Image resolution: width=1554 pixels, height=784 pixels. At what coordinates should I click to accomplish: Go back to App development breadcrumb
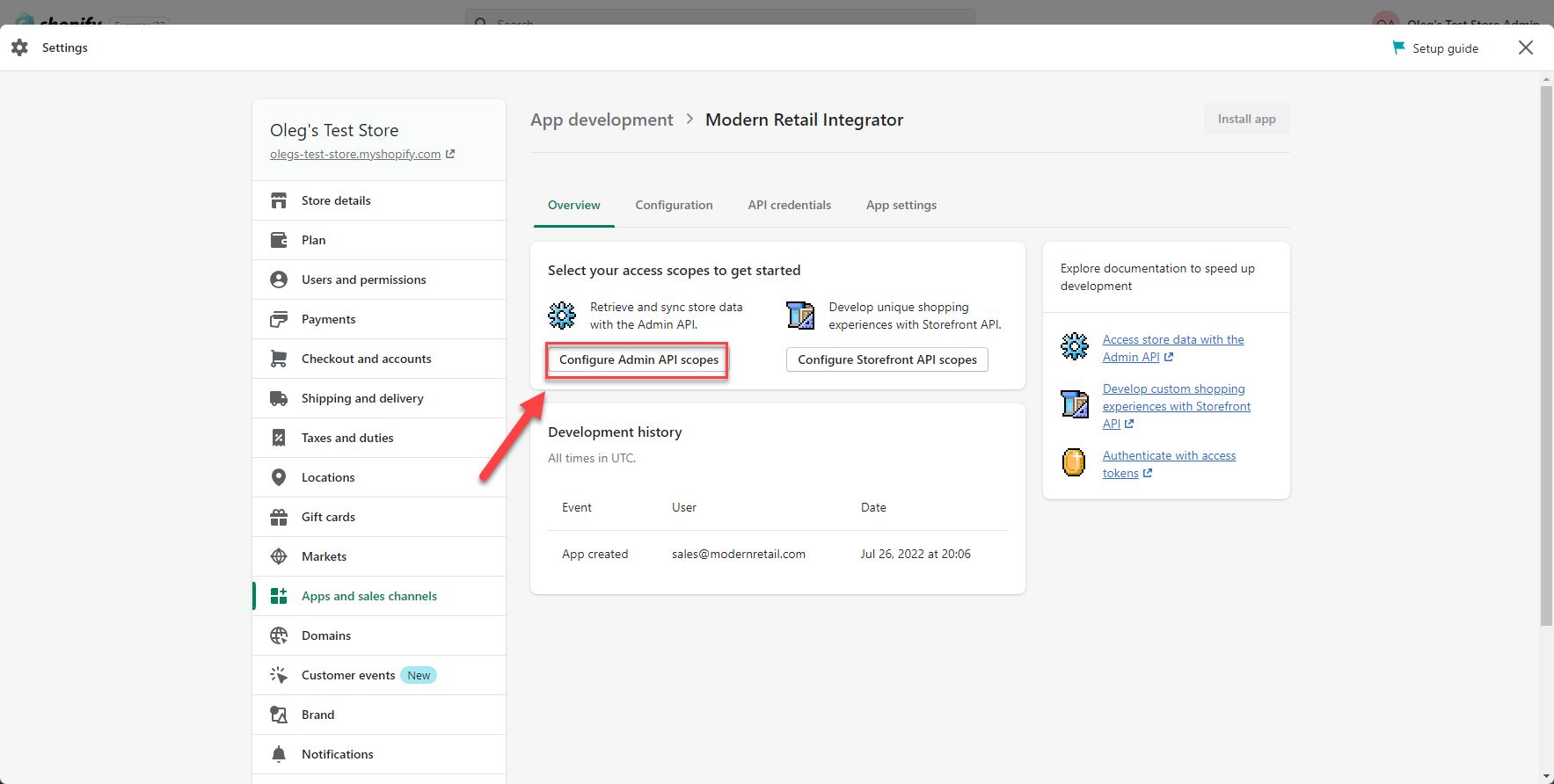click(602, 120)
